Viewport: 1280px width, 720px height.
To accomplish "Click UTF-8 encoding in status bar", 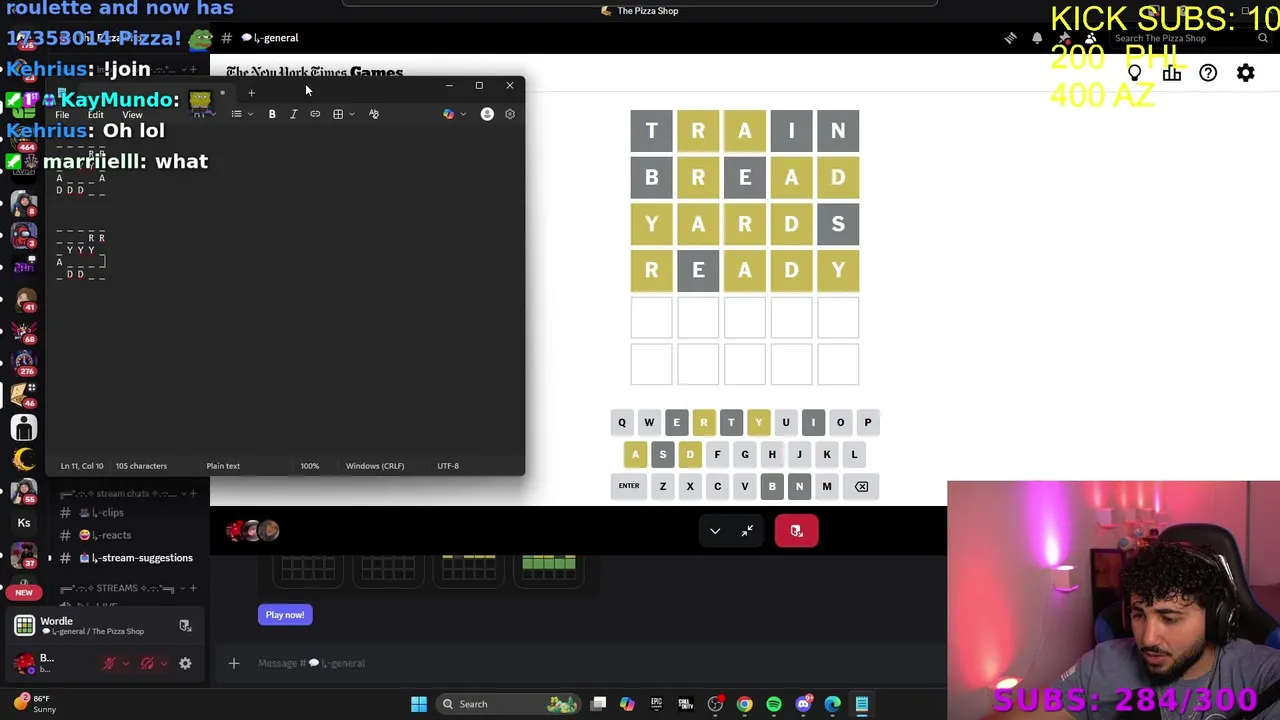I will tap(448, 466).
